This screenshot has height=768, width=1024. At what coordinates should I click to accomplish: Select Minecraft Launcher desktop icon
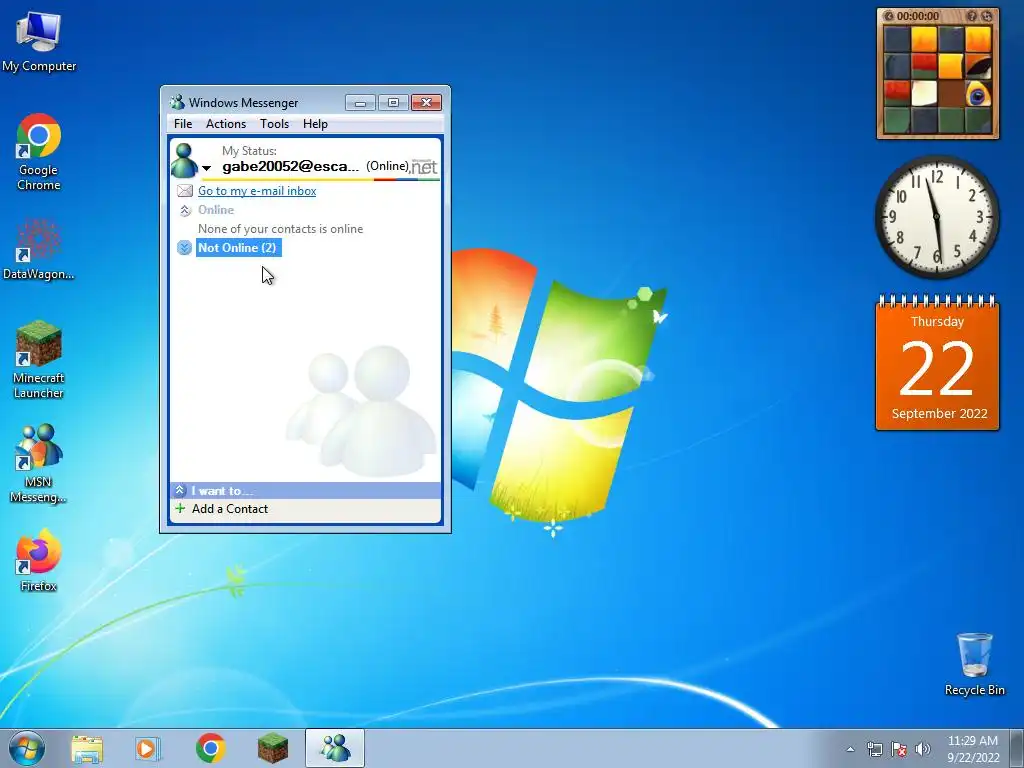tap(39, 360)
